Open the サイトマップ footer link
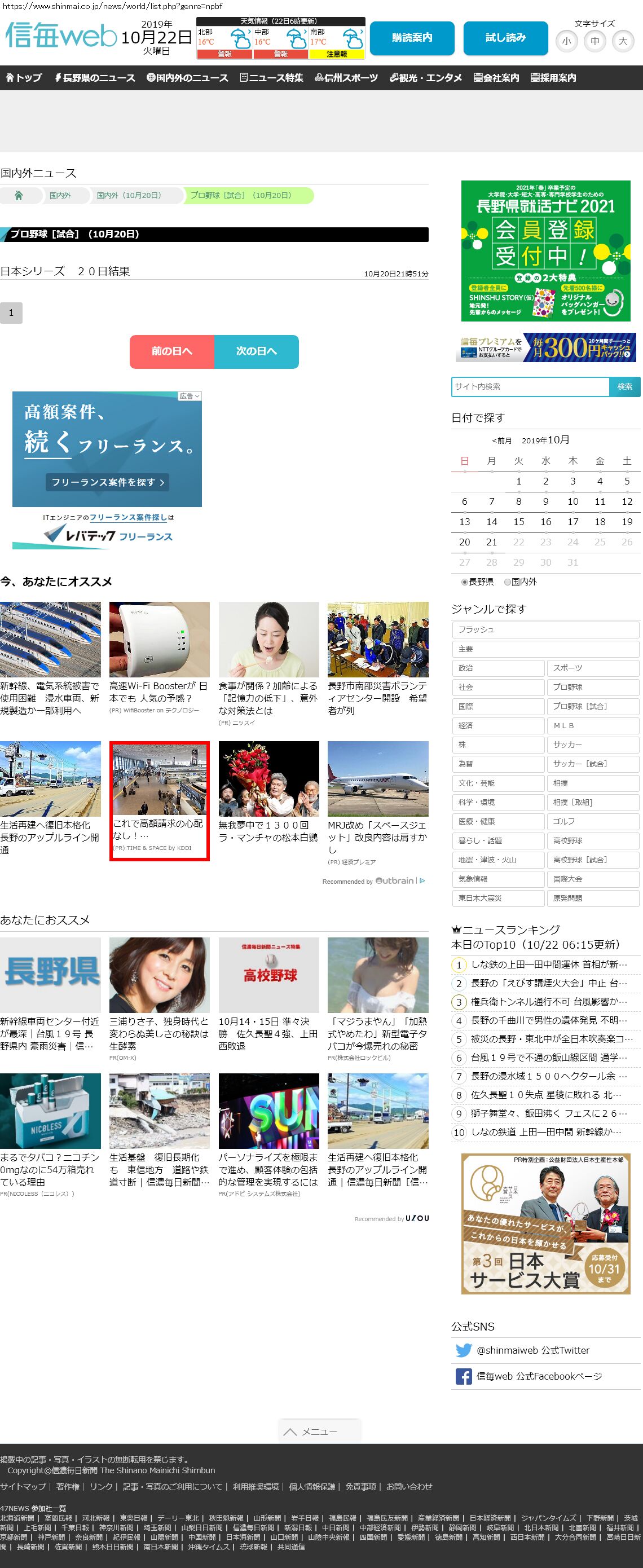643x1568 pixels. pyautogui.click(x=23, y=1486)
